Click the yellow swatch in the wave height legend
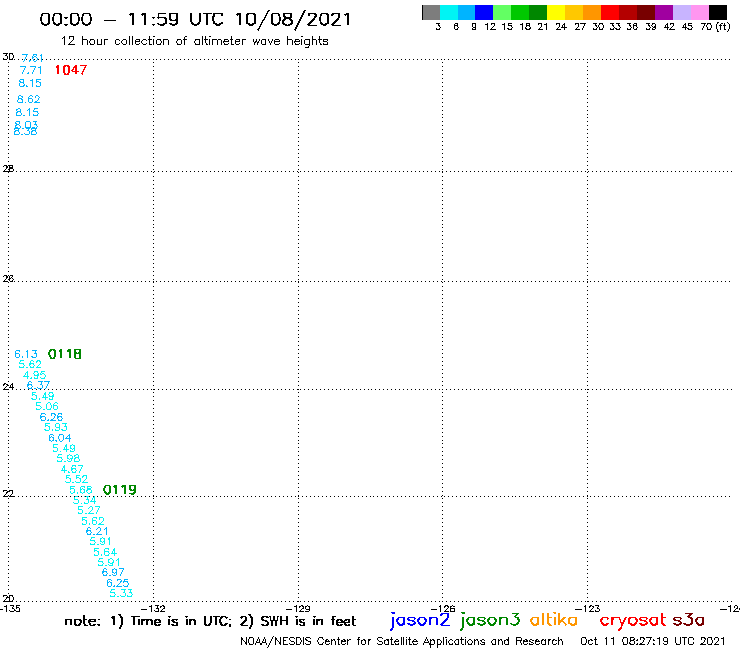This screenshot has height=650, width=740. 556,12
